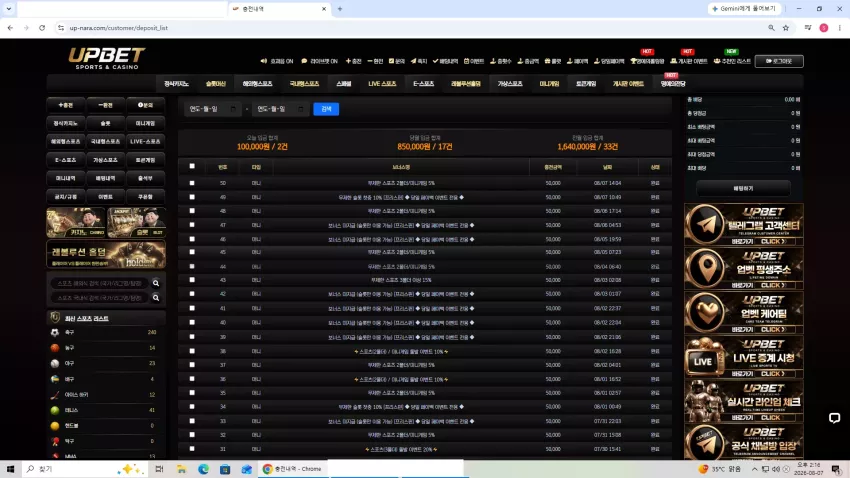Click the Windows taskbar search box
Viewport: 850px width, 478px height.
coord(84,469)
